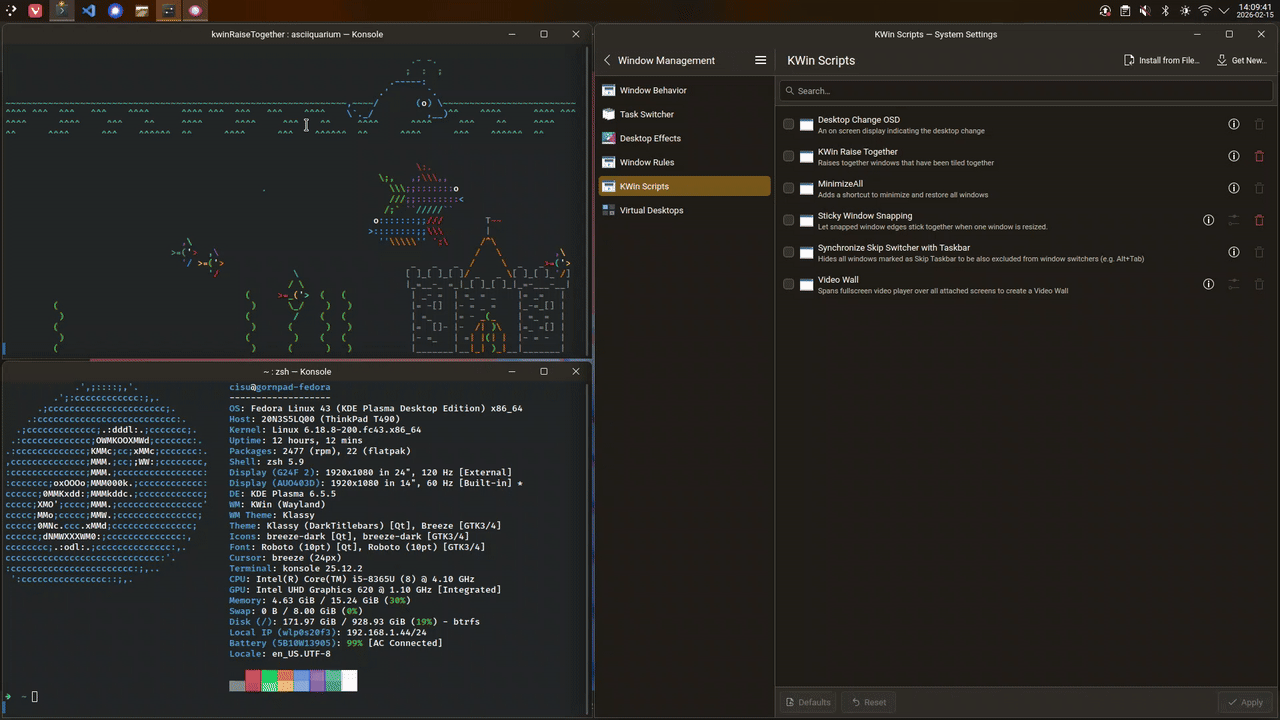
Task: Open Window Rules settings page
Action: point(685,162)
